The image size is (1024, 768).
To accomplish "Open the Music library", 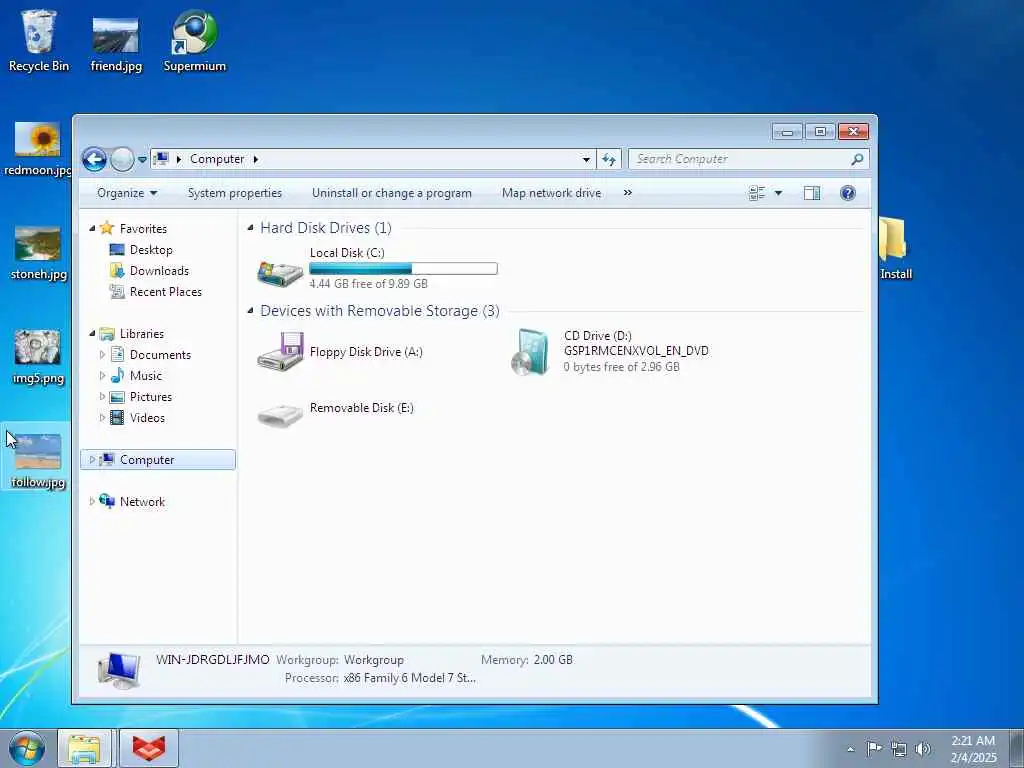I will [146, 376].
